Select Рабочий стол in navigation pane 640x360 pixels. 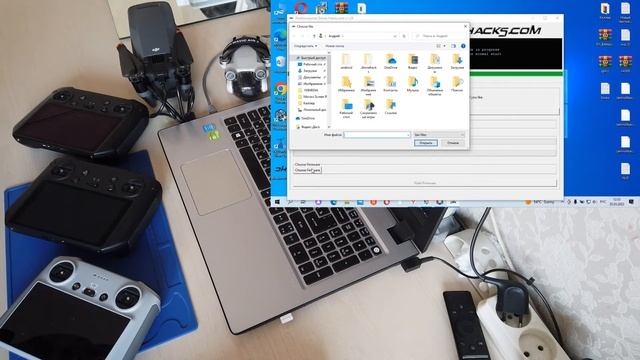(x=311, y=64)
